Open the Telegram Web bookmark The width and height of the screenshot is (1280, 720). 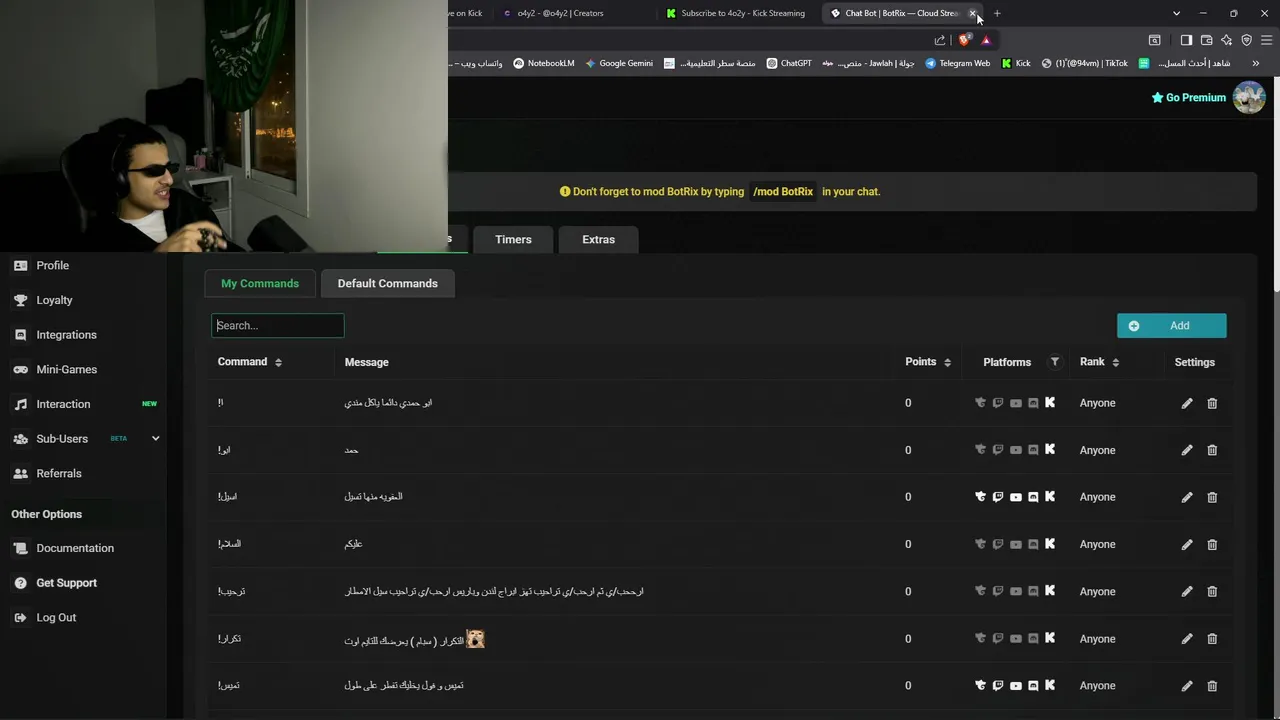pos(957,63)
